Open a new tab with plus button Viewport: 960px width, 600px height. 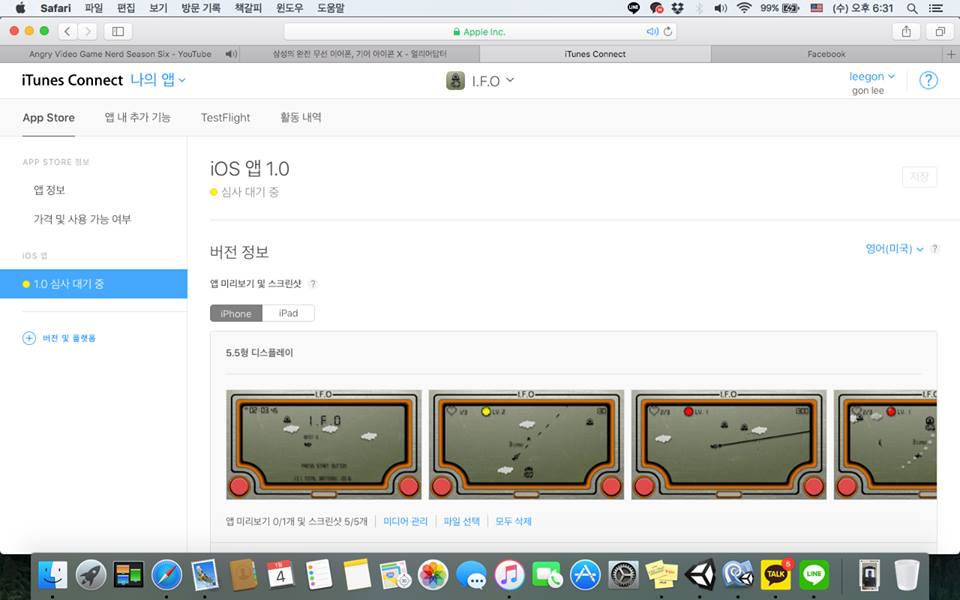[x=951, y=54]
